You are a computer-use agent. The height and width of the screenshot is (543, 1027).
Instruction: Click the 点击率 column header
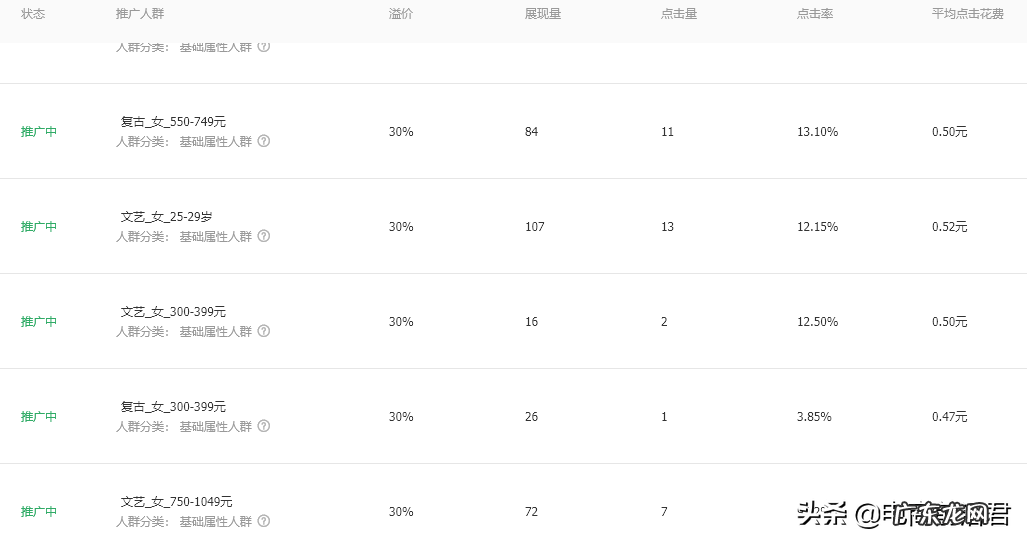tap(815, 14)
